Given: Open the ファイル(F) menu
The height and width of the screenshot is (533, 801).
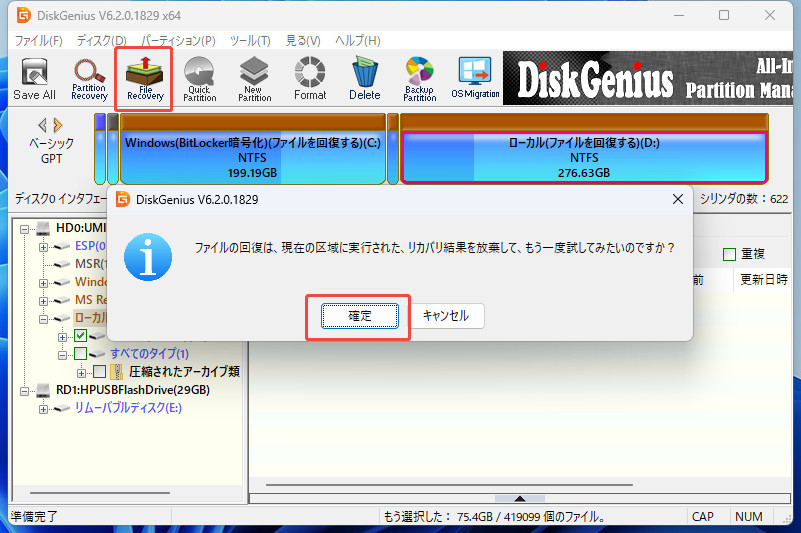Looking at the screenshot, I should [x=38, y=40].
